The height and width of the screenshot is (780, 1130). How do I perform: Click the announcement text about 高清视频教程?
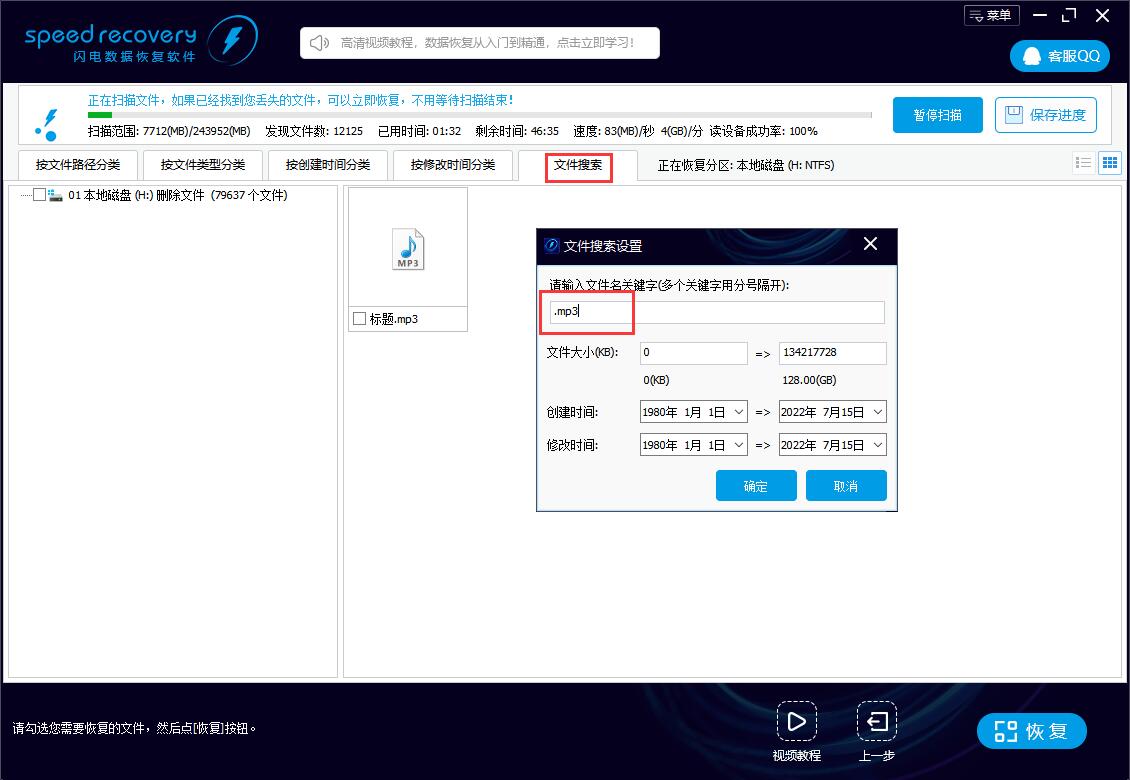pos(487,43)
